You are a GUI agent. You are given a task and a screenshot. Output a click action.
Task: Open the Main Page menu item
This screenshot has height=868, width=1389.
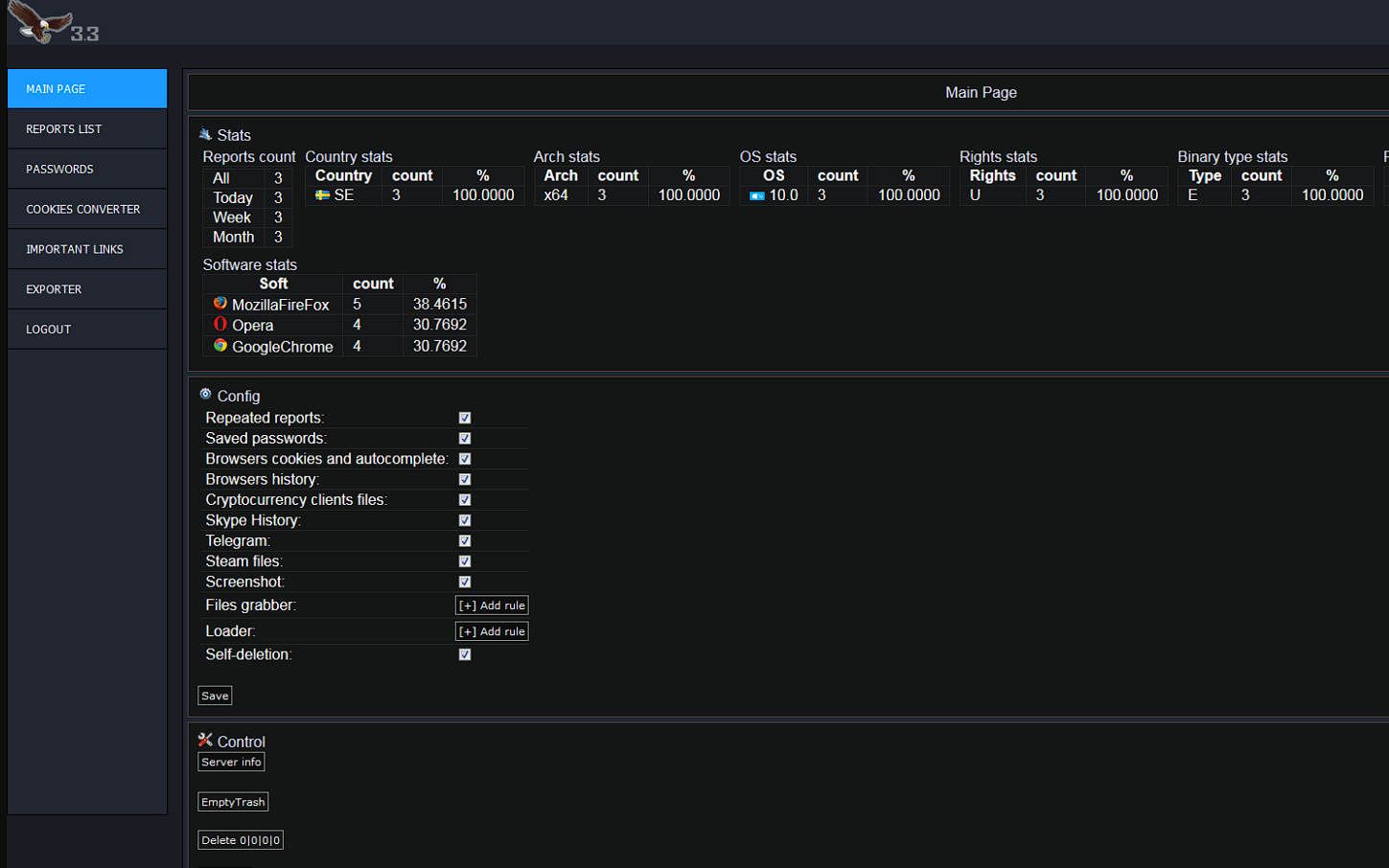tap(87, 88)
